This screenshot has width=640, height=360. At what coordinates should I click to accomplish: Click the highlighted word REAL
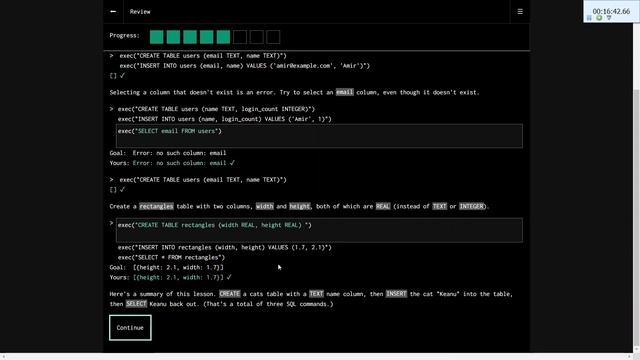pyautogui.click(x=383, y=206)
